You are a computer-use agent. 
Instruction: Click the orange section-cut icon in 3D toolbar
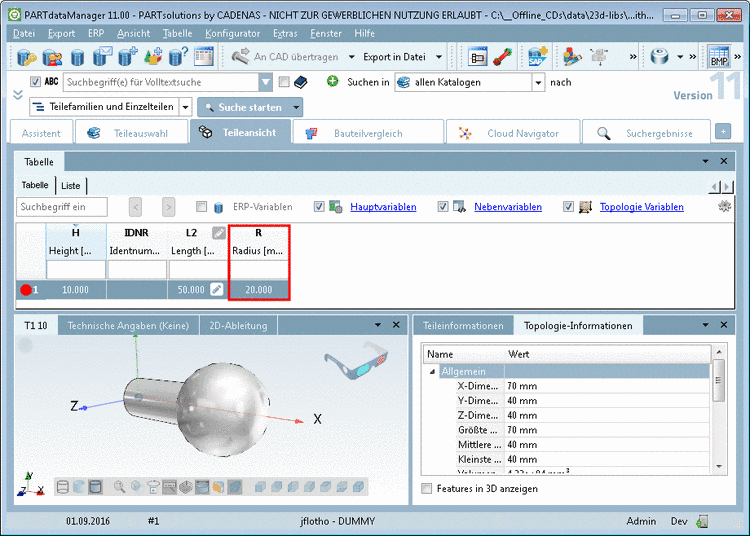coord(219,487)
